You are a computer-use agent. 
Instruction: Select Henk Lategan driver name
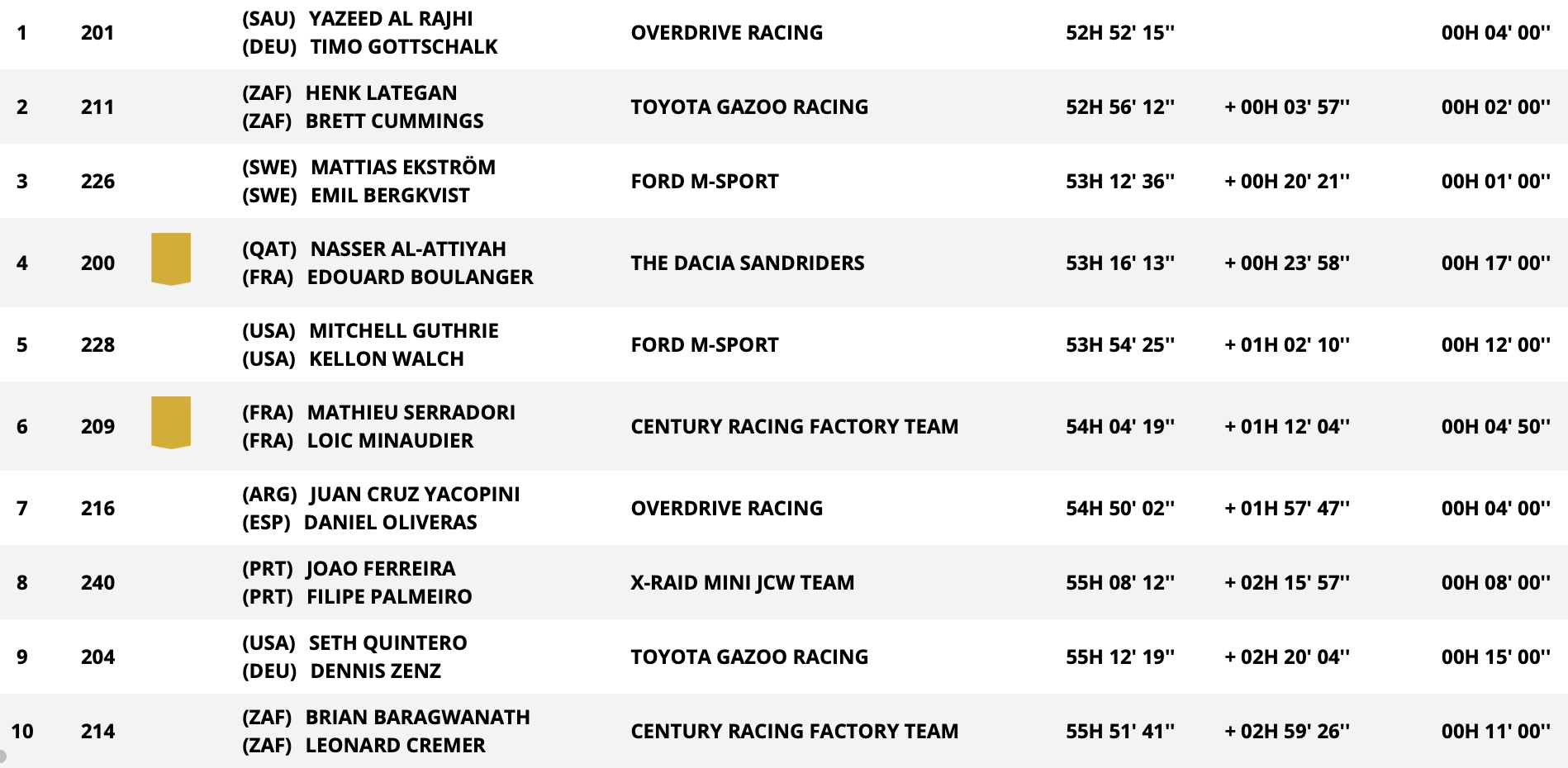click(x=381, y=92)
